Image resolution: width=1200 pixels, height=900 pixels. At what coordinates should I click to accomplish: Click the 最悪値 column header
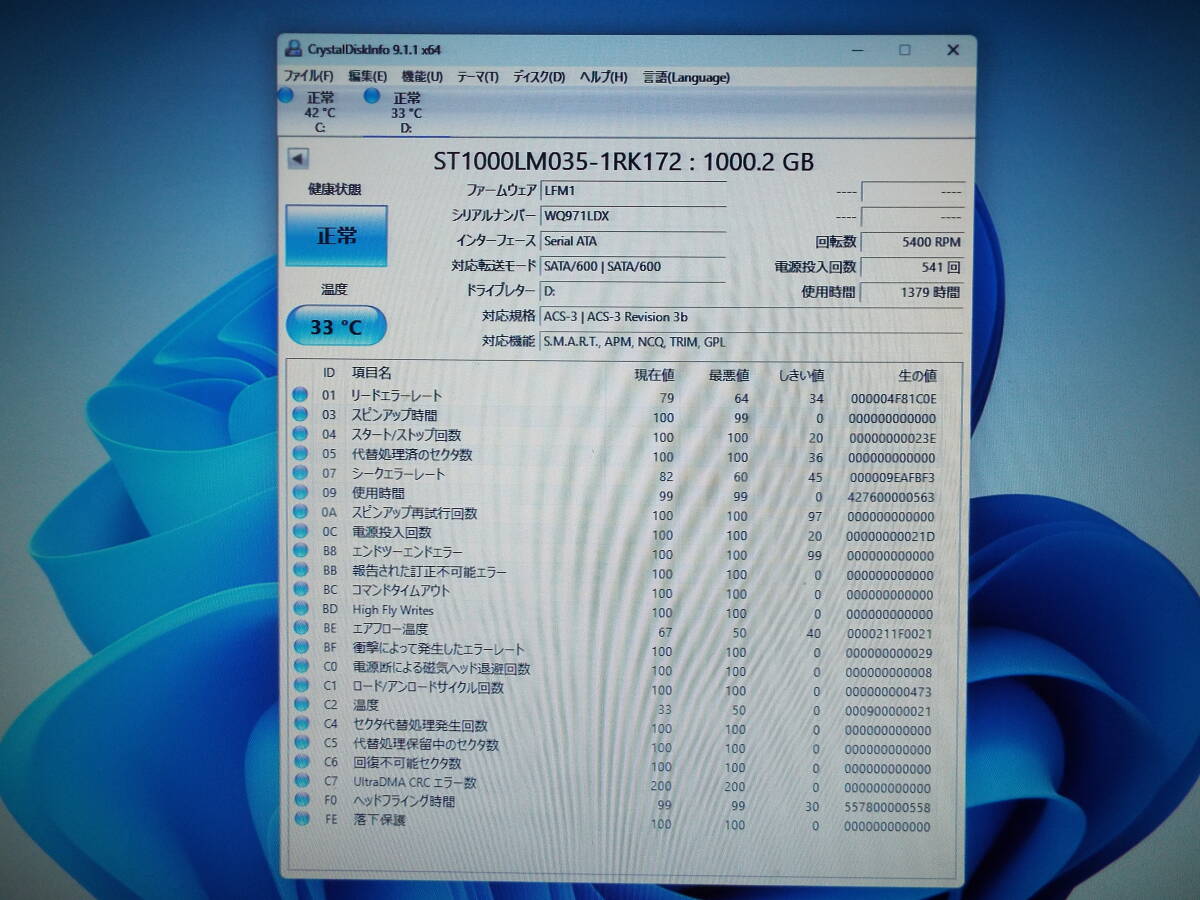tap(729, 375)
